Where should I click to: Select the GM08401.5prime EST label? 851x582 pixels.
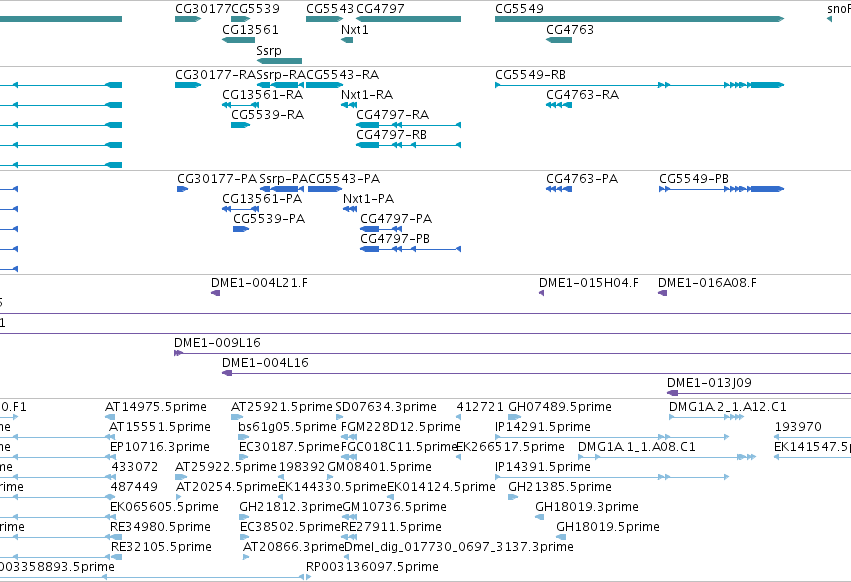point(379,467)
